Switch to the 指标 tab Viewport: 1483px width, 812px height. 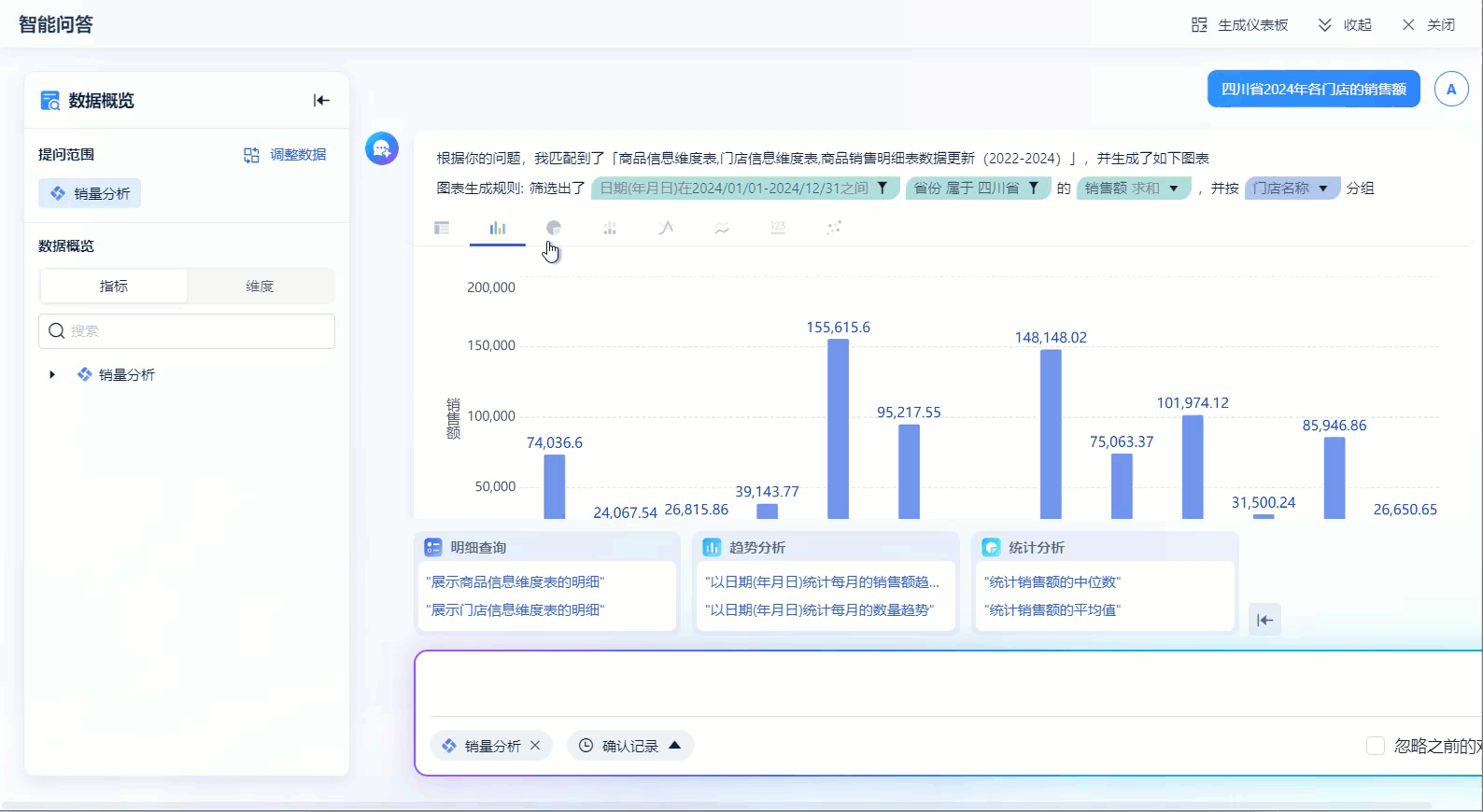coord(114,287)
